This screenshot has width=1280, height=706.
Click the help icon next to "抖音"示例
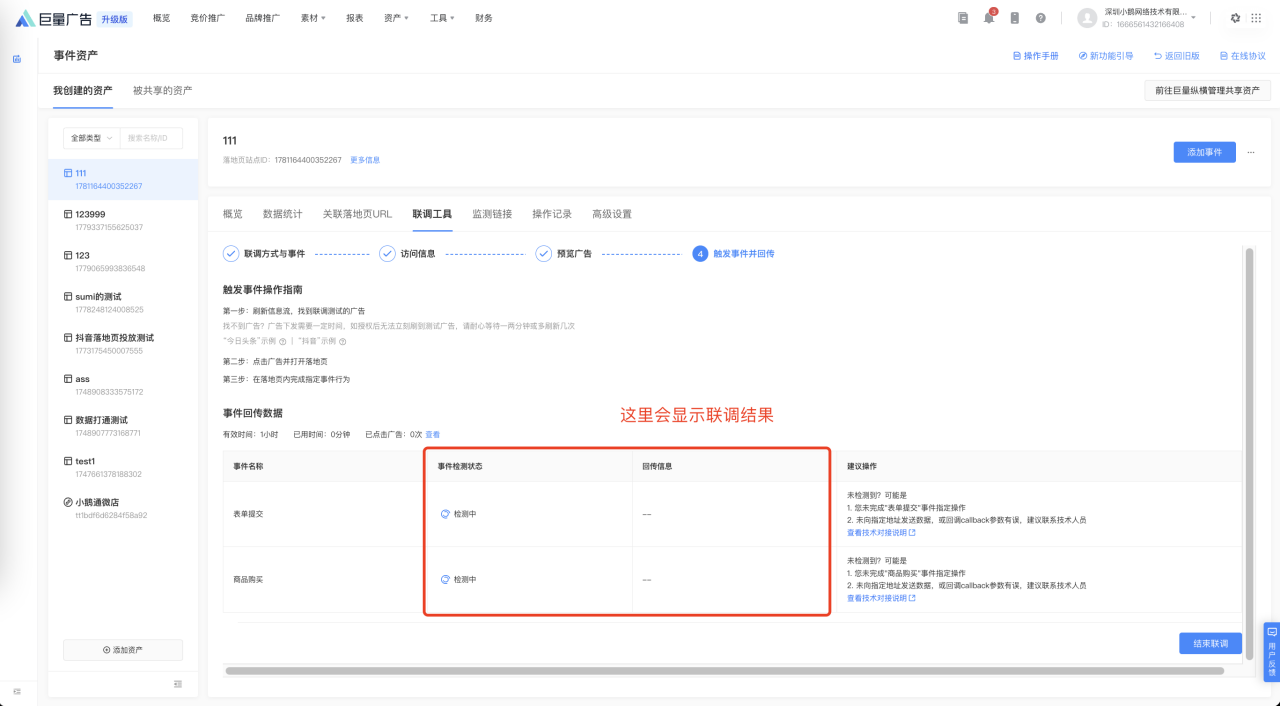pos(343,341)
